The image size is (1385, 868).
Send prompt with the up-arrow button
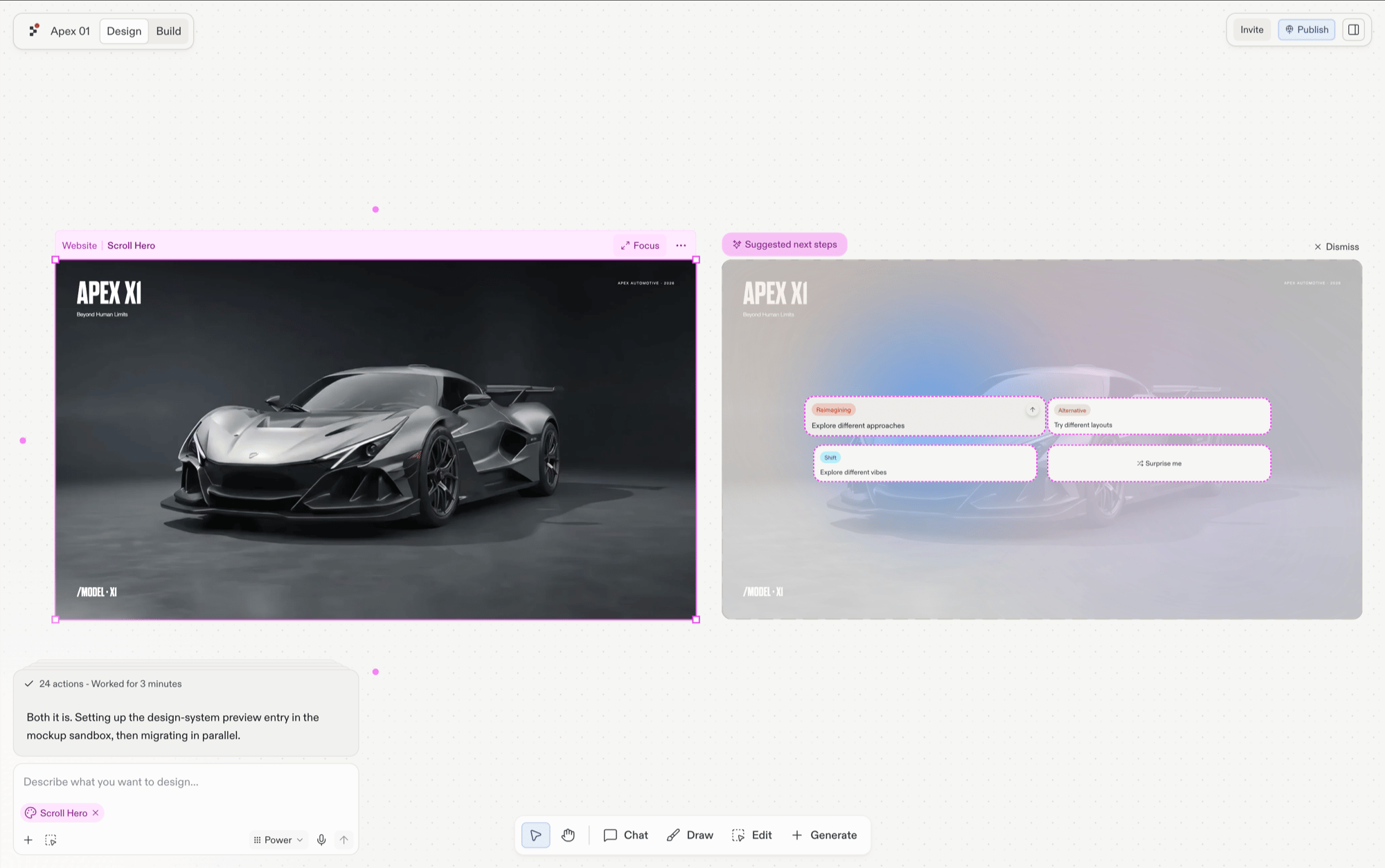tap(344, 840)
